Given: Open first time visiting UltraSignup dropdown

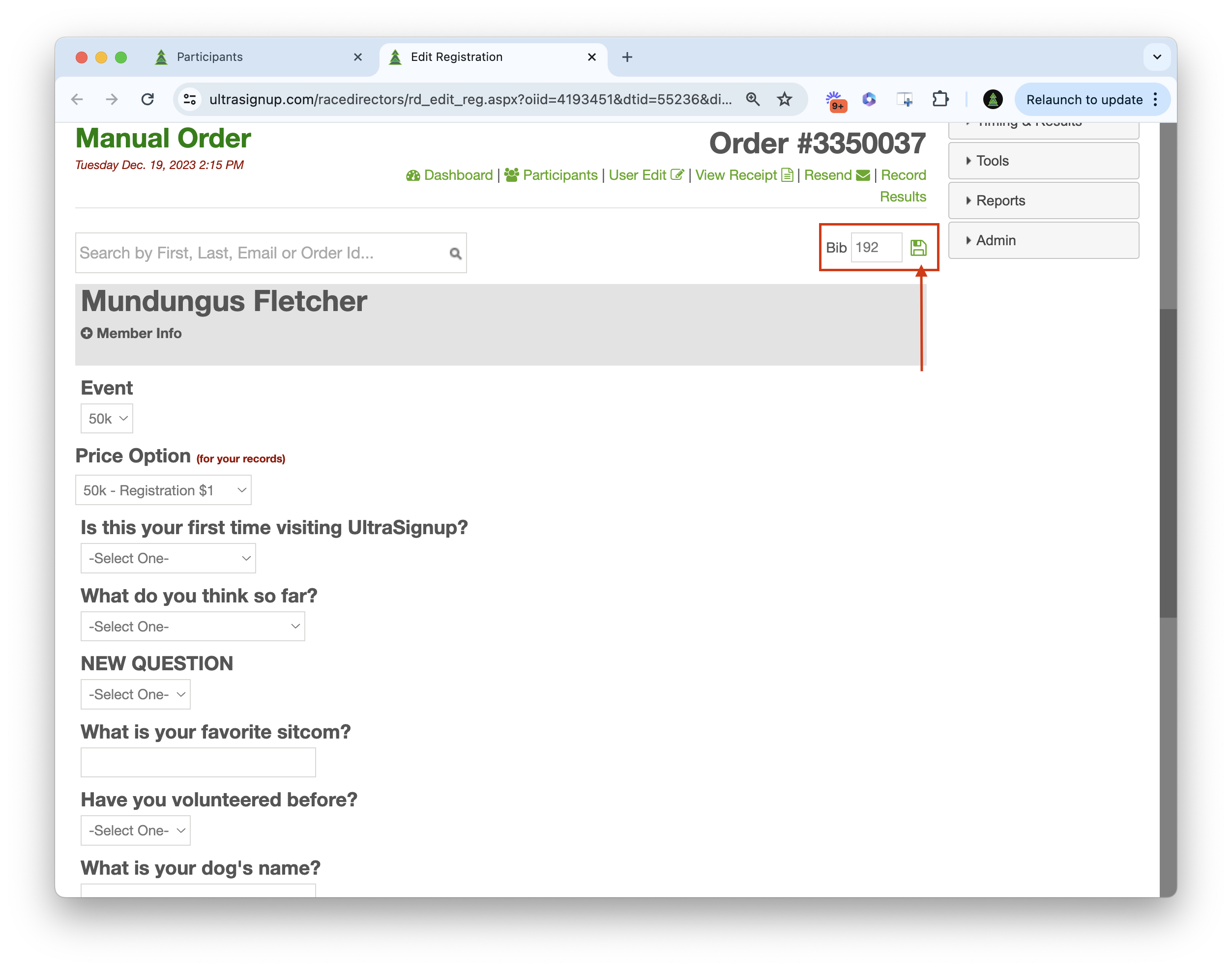Looking at the screenshot, I should [x=168, y=558].
